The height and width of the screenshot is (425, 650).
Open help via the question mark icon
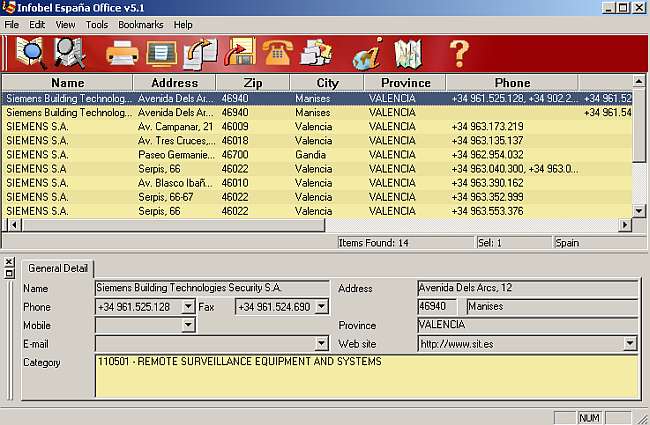tap(459, 53)
